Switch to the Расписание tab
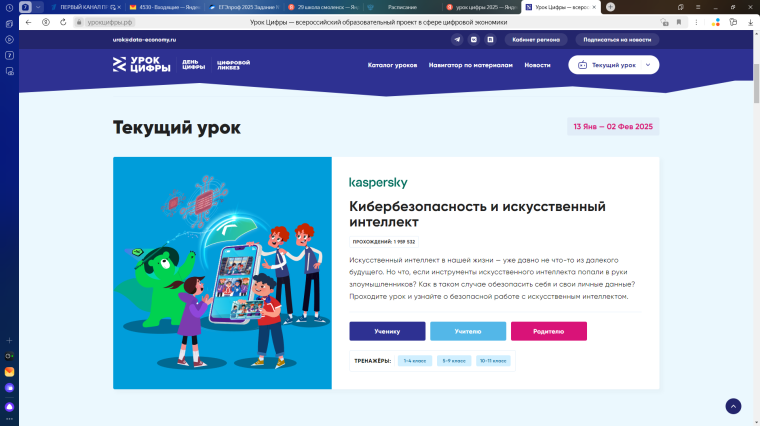The height and width of the screenshot is (426, 760). point(402,7)
